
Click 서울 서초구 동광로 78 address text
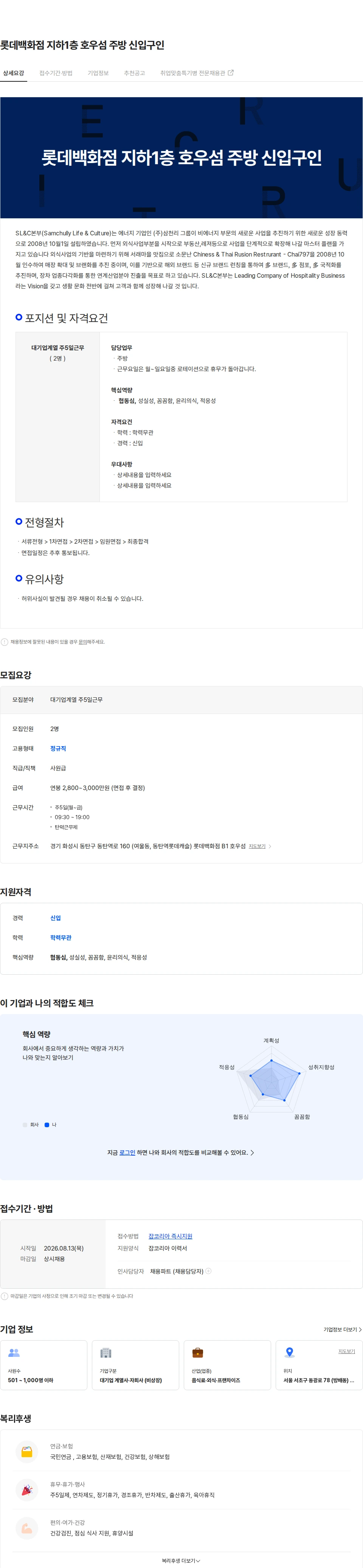tap(319, 1380)
